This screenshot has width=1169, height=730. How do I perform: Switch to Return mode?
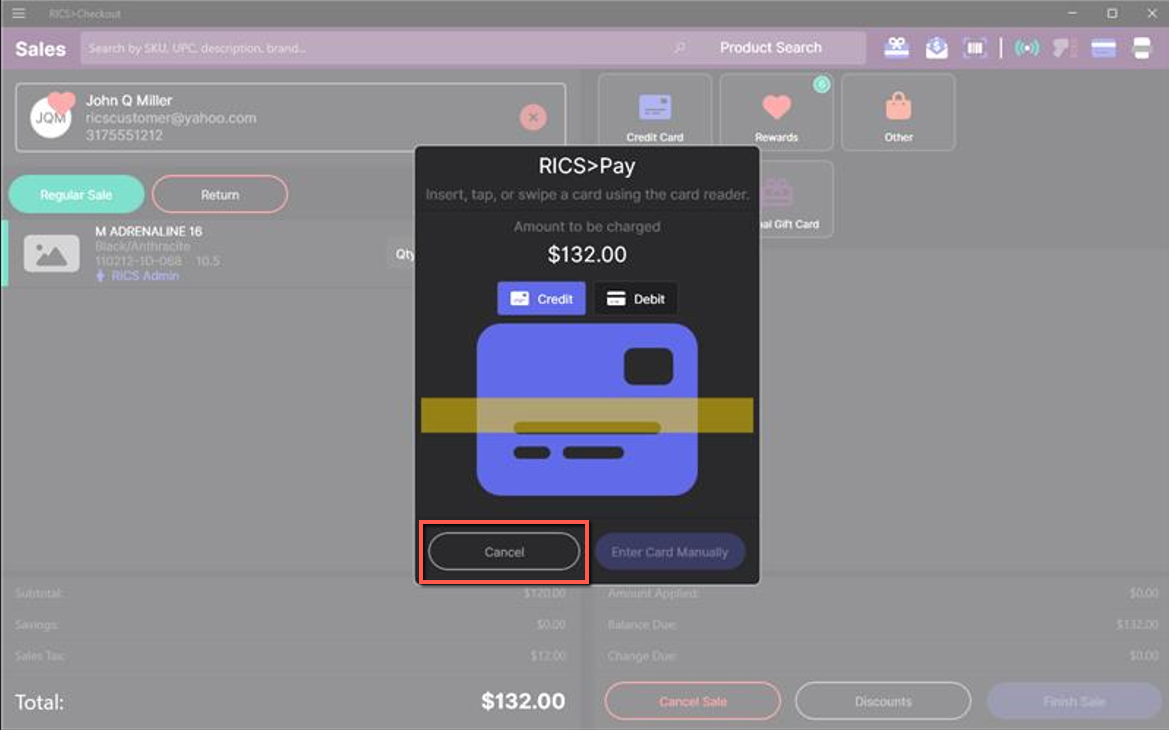pyautogui.click(x=220, y=195)
